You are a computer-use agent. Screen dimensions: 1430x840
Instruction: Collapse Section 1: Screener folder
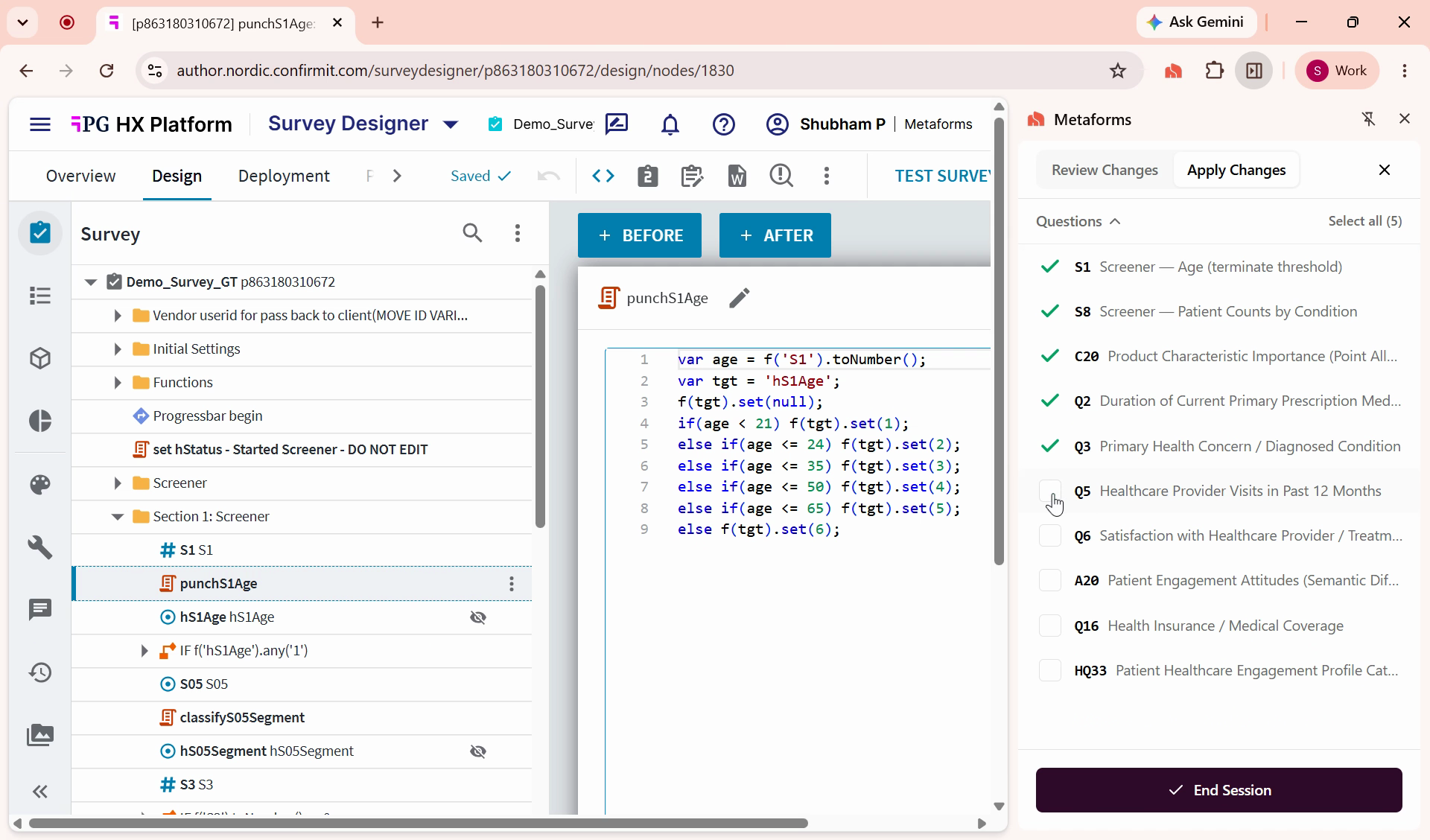[117, 517]
